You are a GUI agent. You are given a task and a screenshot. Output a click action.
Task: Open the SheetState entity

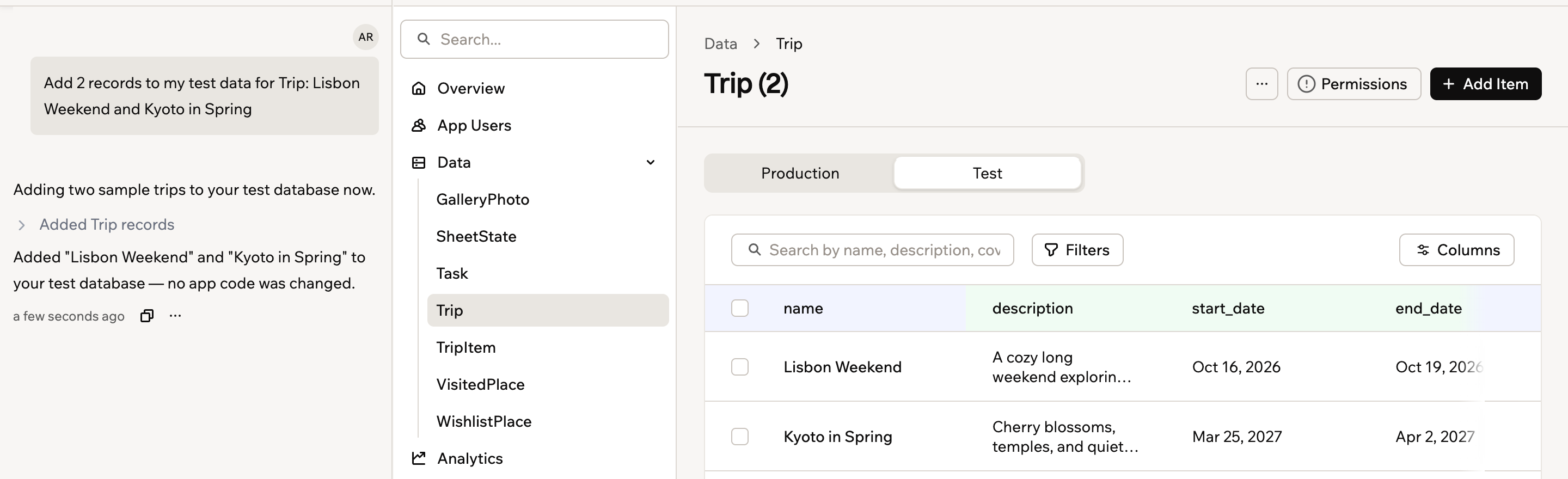coord(548,237)
